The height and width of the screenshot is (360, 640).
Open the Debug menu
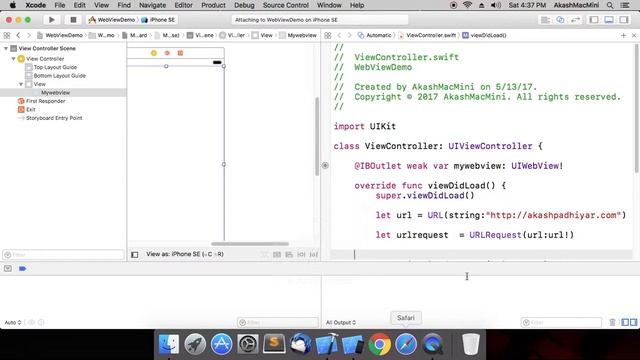click(x=244, y=5)
